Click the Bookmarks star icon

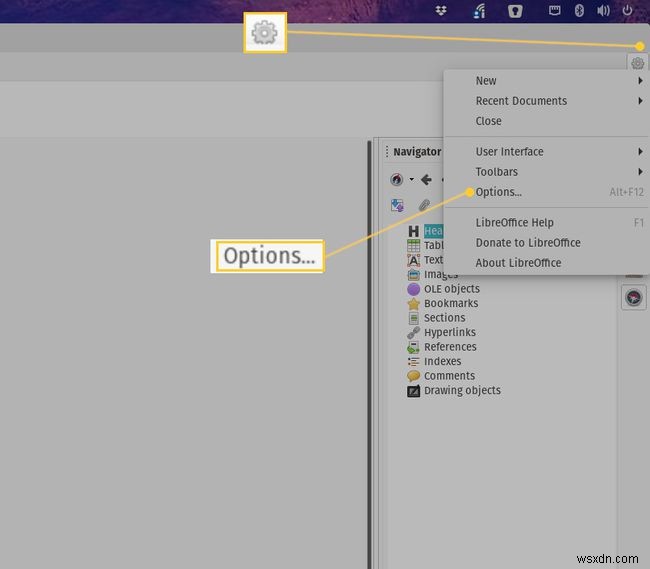(x=413, y=303)
